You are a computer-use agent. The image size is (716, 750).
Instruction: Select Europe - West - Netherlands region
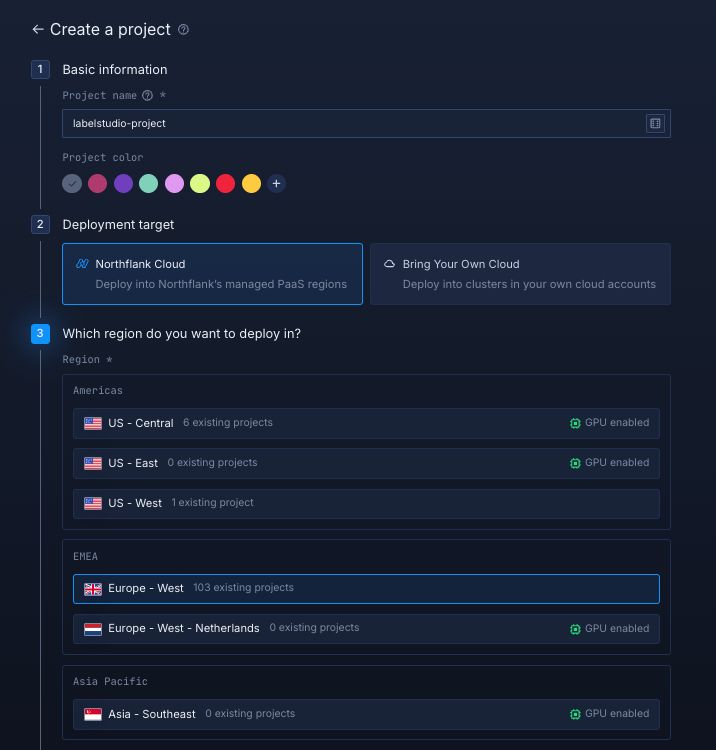click(366, 629)
